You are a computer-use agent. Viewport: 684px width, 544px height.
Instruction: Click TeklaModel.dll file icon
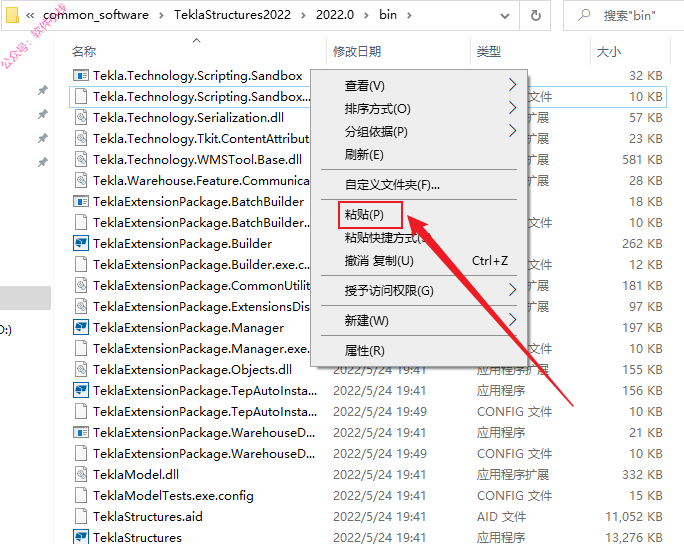point(81,474)
